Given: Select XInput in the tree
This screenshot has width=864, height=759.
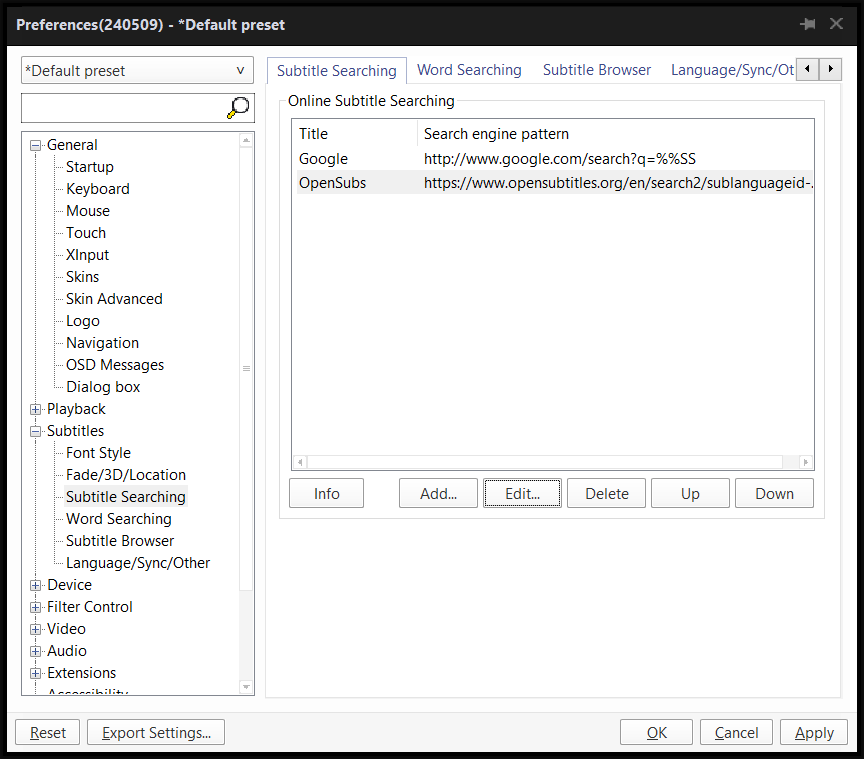Looking at the screenshot, I should coord(88,255).
